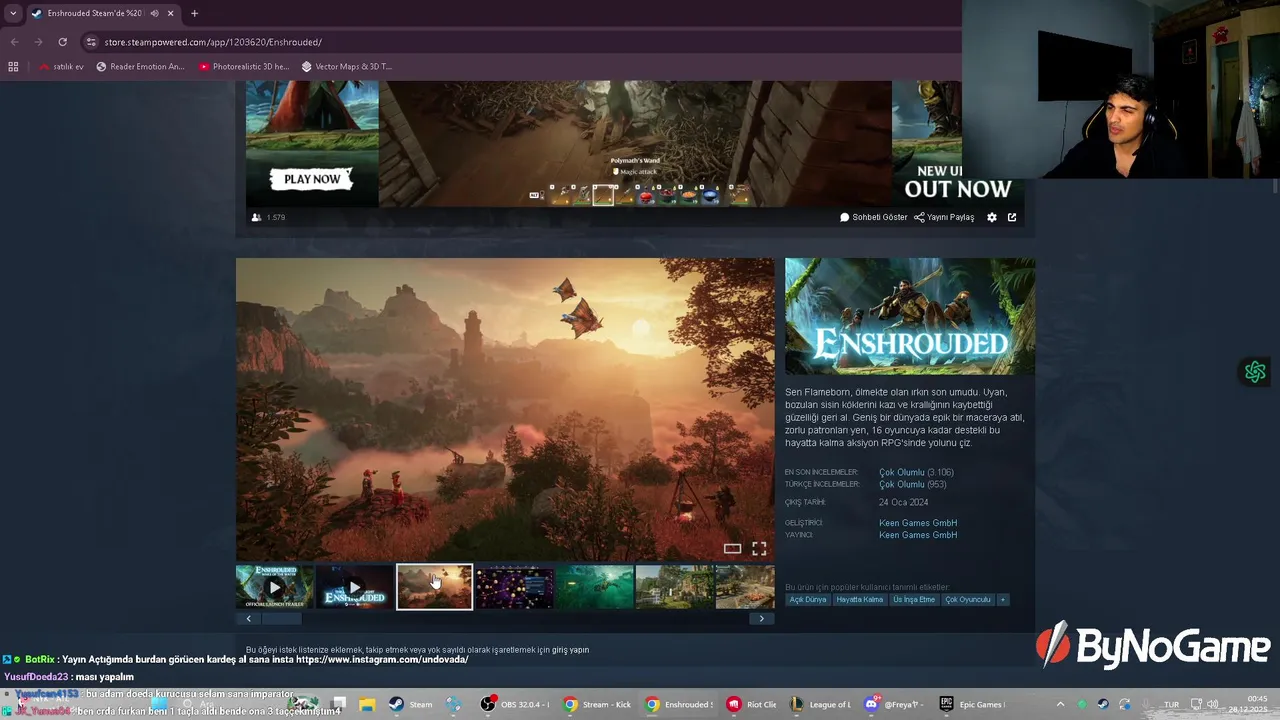The width and height of the screenshot is (1280, 720).
Task: Open the tab search dropdown
Action: (x=13, y=13)
